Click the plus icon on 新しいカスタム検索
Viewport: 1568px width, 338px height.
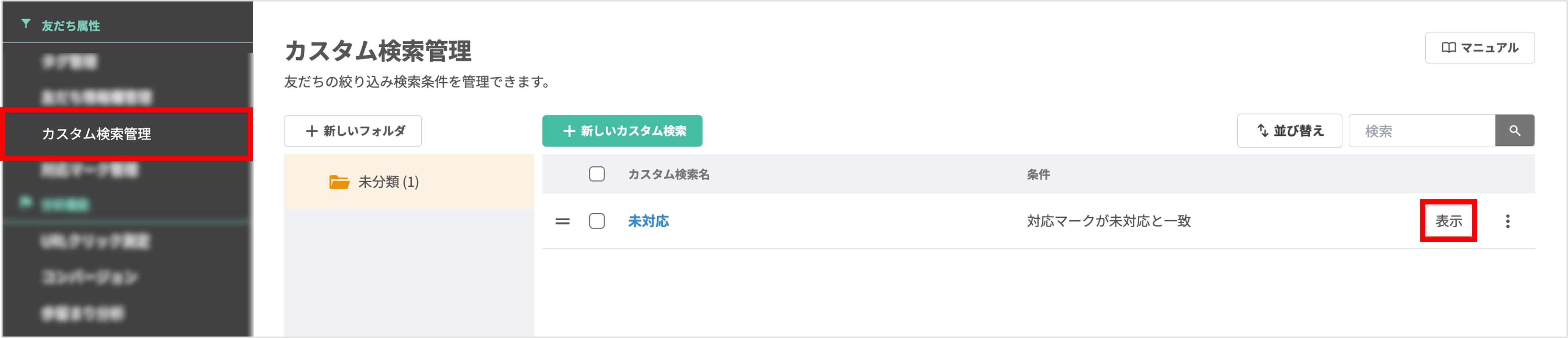pos(570,130)
